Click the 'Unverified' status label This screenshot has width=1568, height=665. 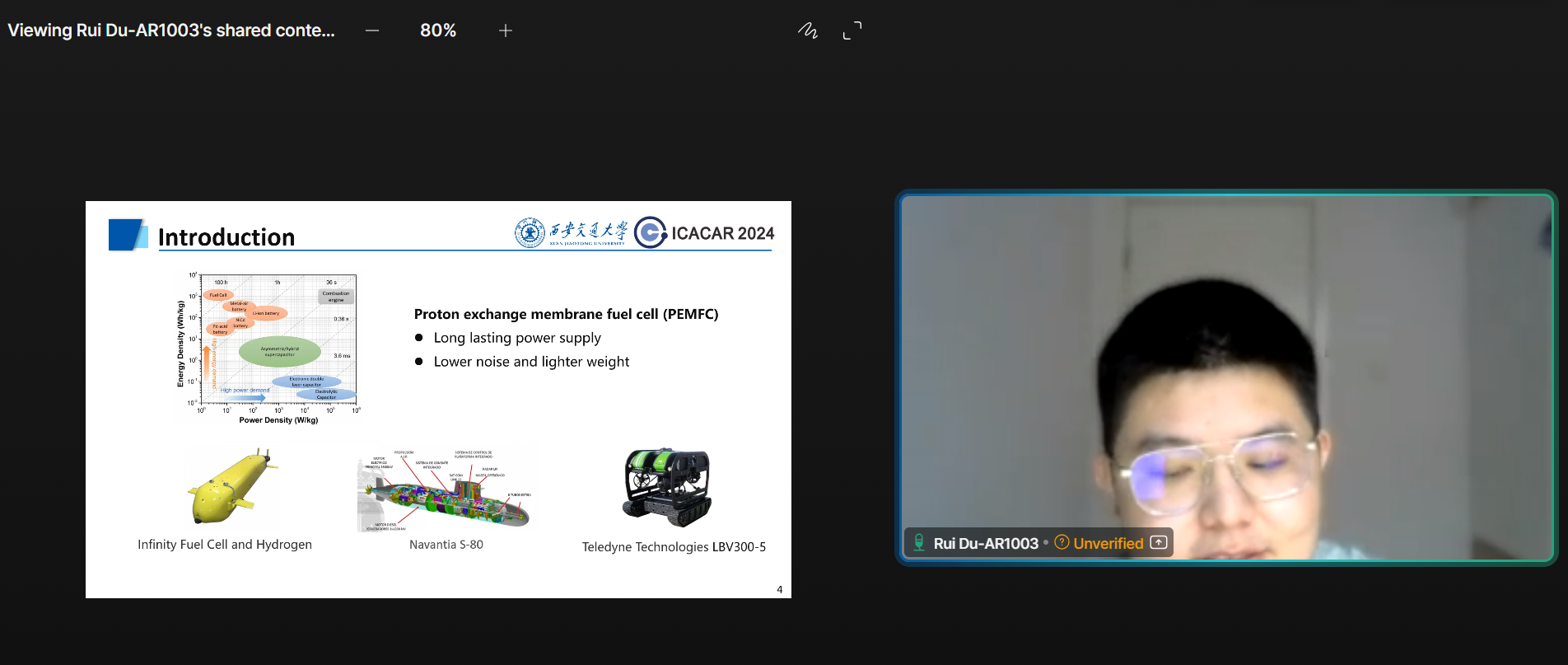point(1108,543)
